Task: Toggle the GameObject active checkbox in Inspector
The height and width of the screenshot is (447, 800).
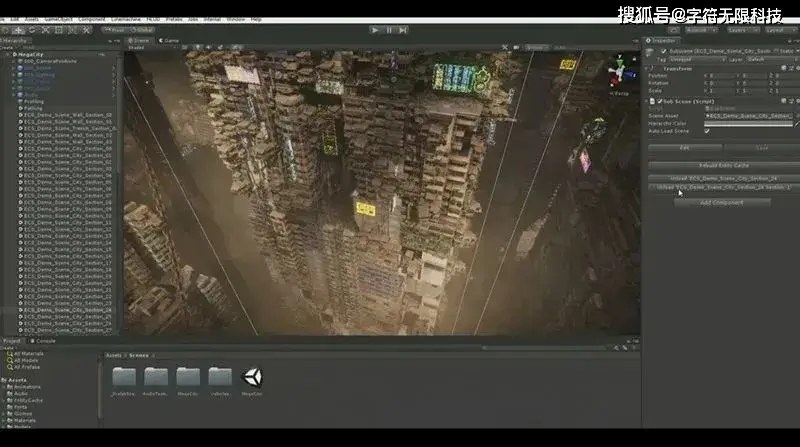Action: click(663, 52)
